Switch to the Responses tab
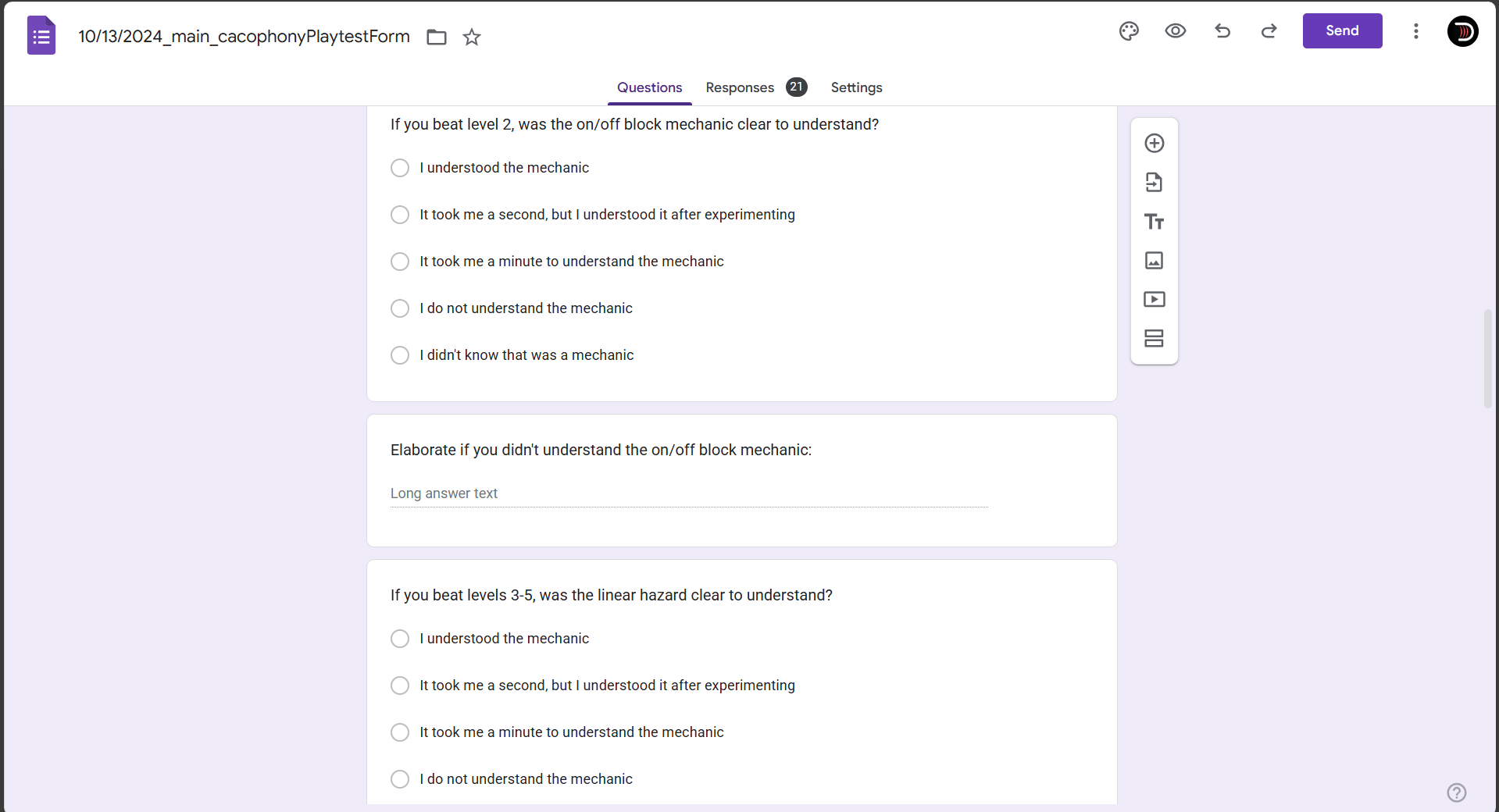Image resolution: width=1499 pixels, height=812 pixels. (740, 87)
